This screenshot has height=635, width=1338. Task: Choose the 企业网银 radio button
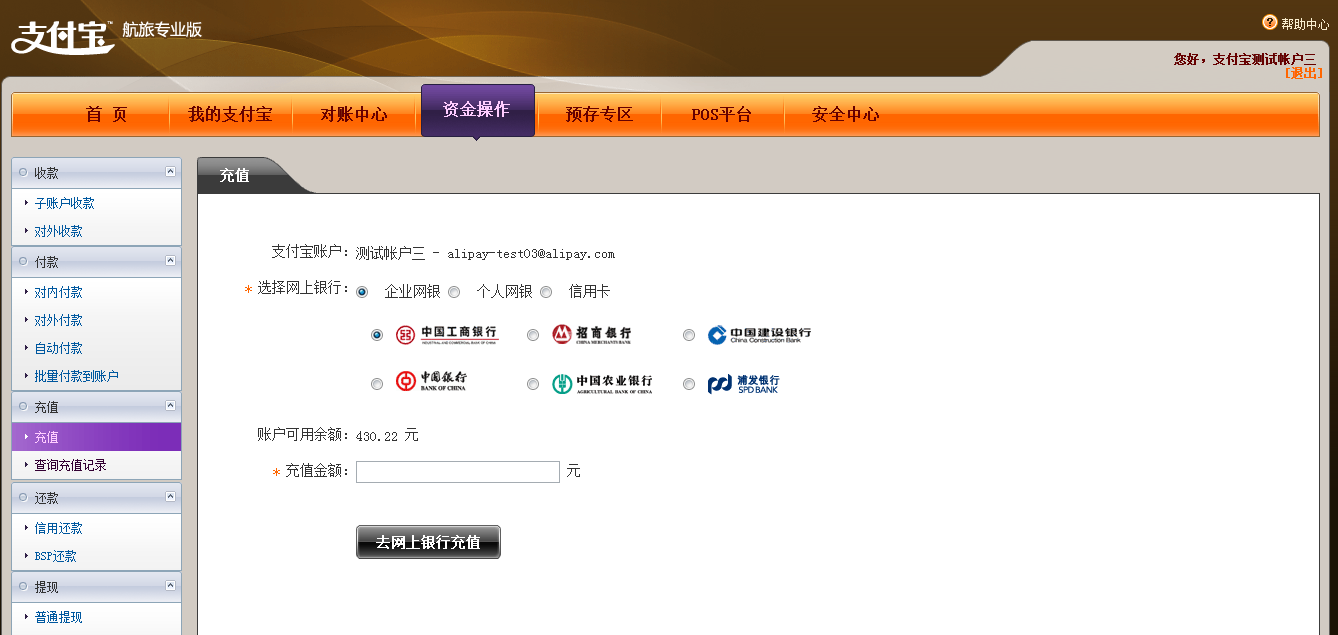(x=362, y=292)
